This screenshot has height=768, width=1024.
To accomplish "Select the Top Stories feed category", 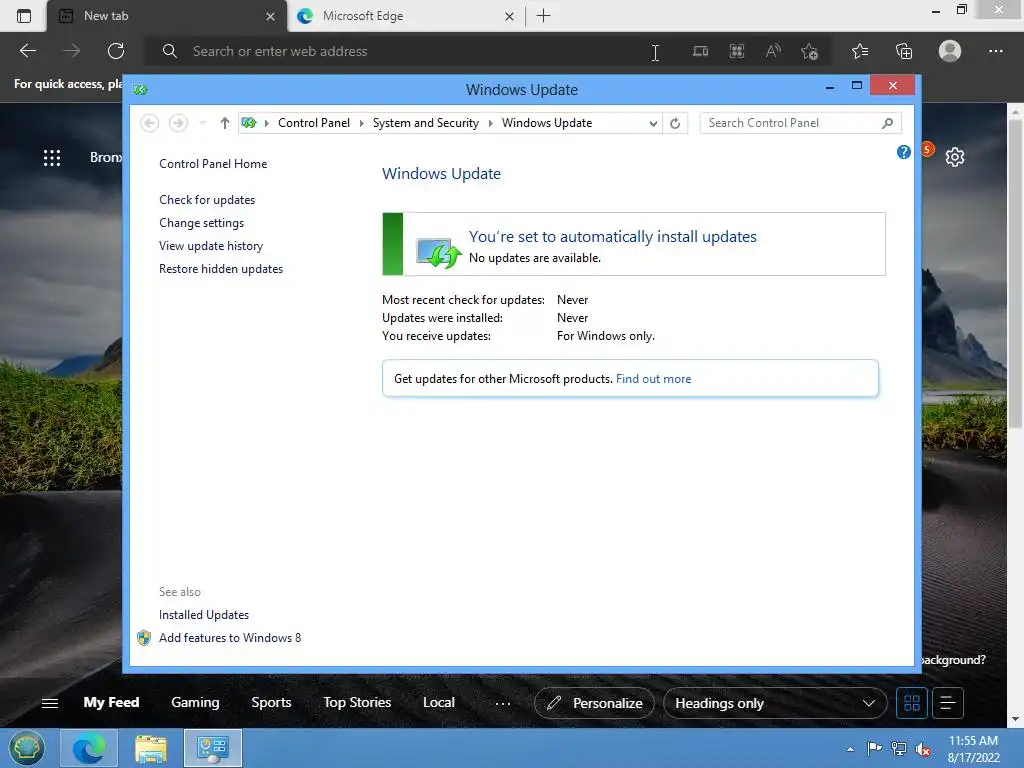I will pos(357,703).
